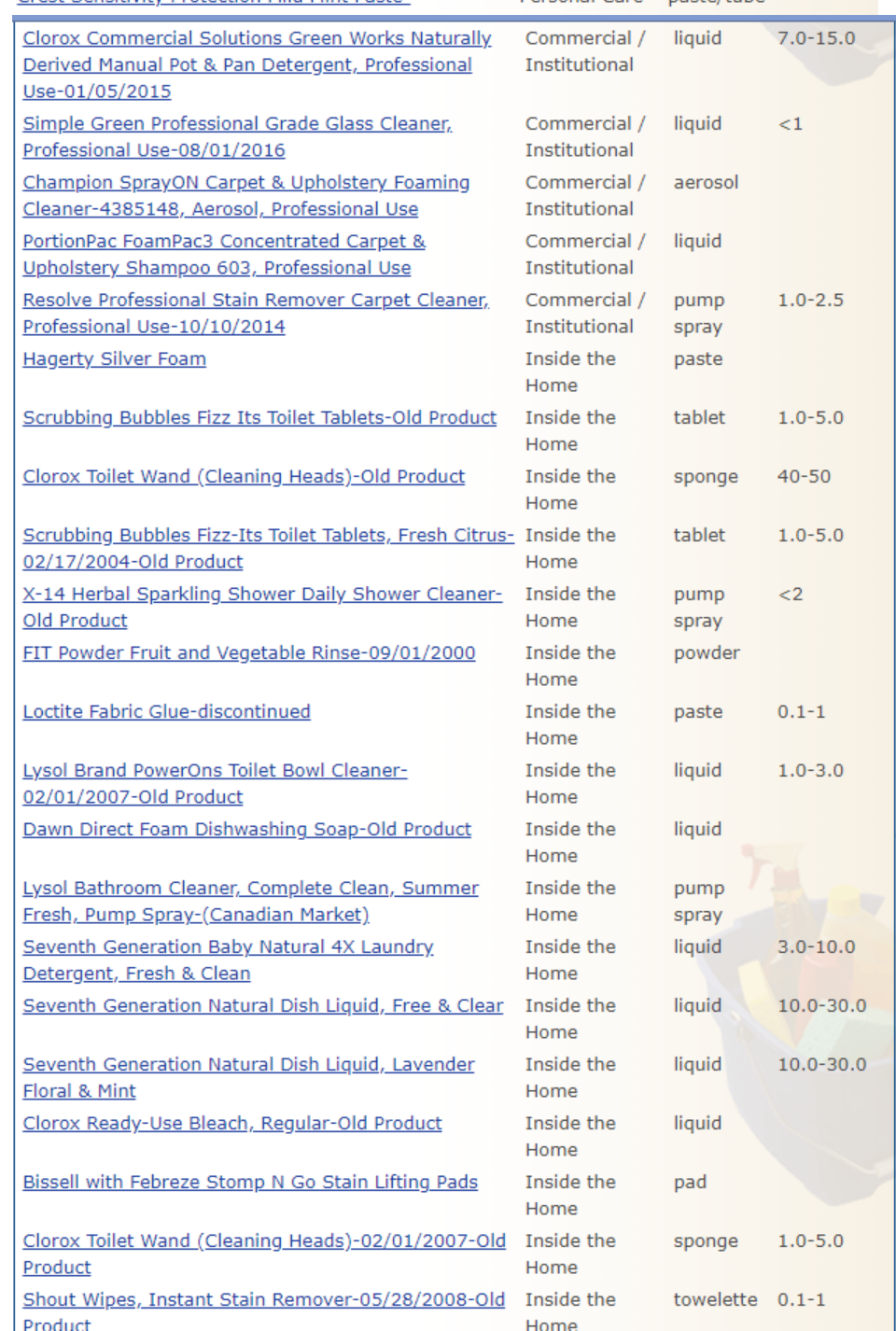
Task: Select Resolve Professional Stain Remover Carpet Cleaner
Action: [256, 301]
